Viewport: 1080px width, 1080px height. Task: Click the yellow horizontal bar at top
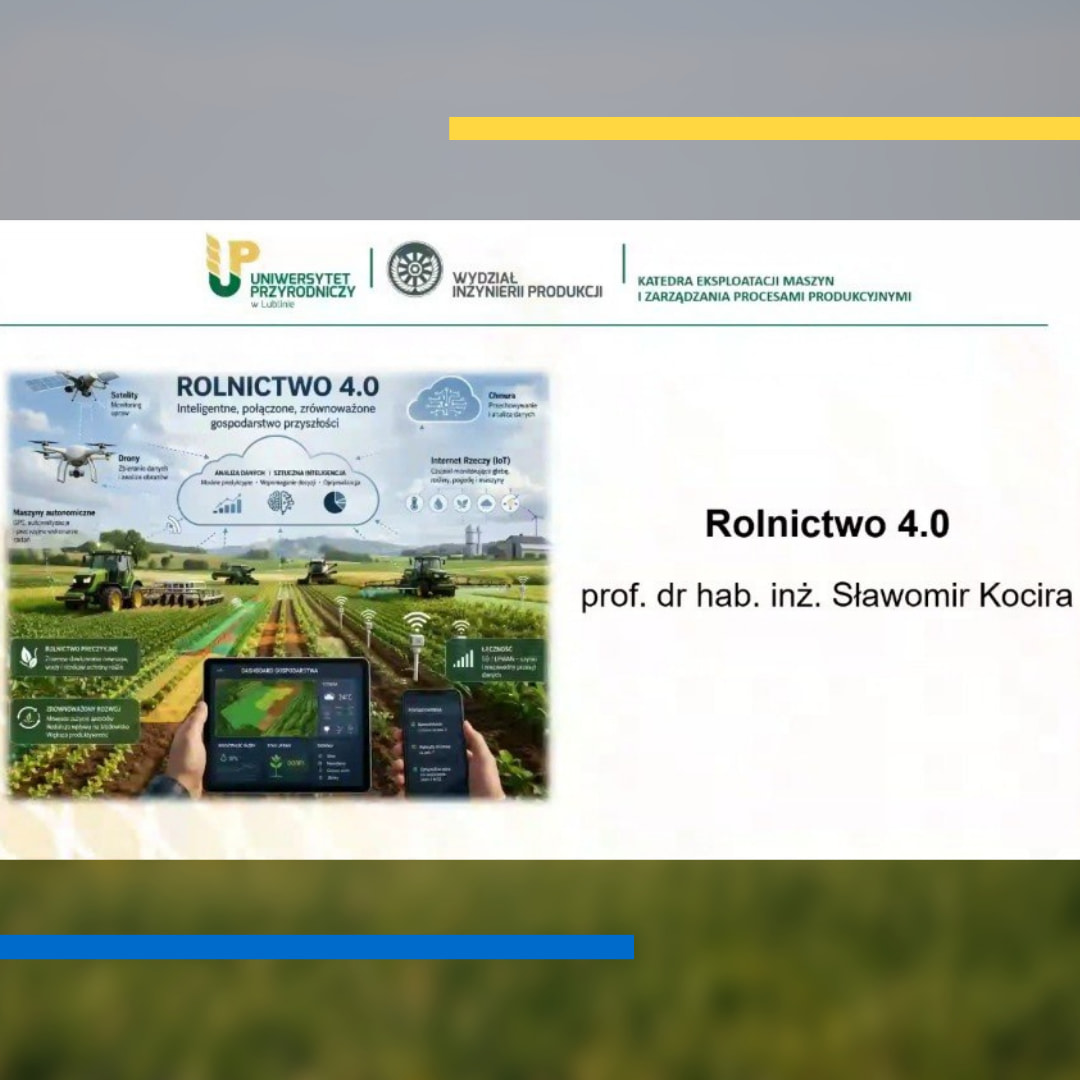pos(764,128)
